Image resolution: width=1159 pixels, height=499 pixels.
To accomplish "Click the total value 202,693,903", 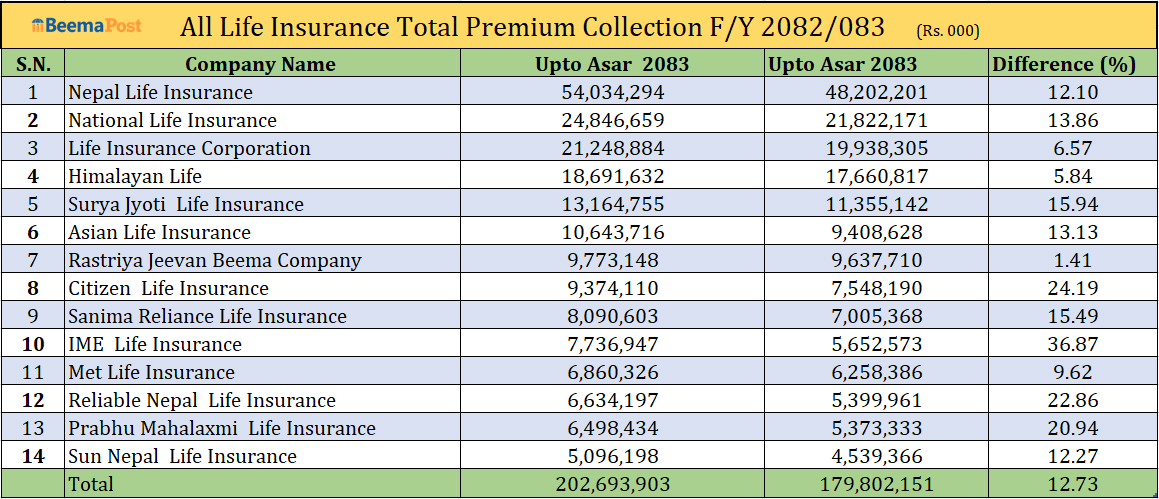I will point(612,485).
